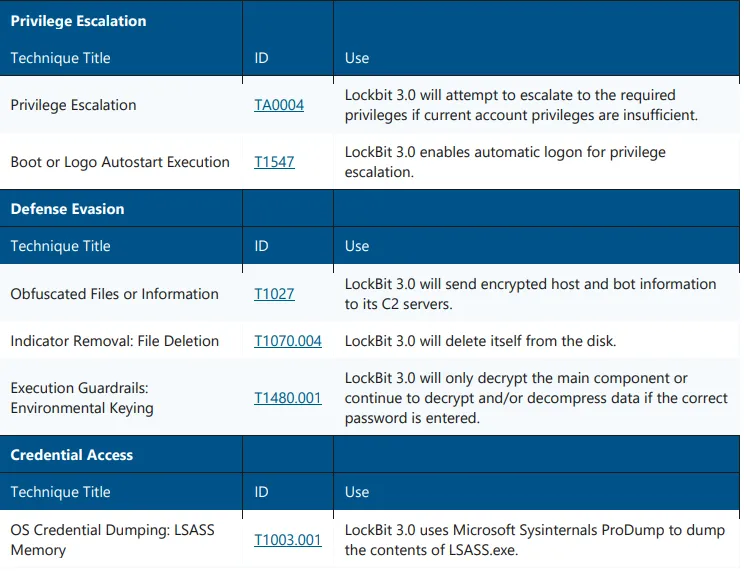Click the Execution Guardrails: Environmental Keying title
Screen dimensions: 744x571
click(x=82, y=398)
